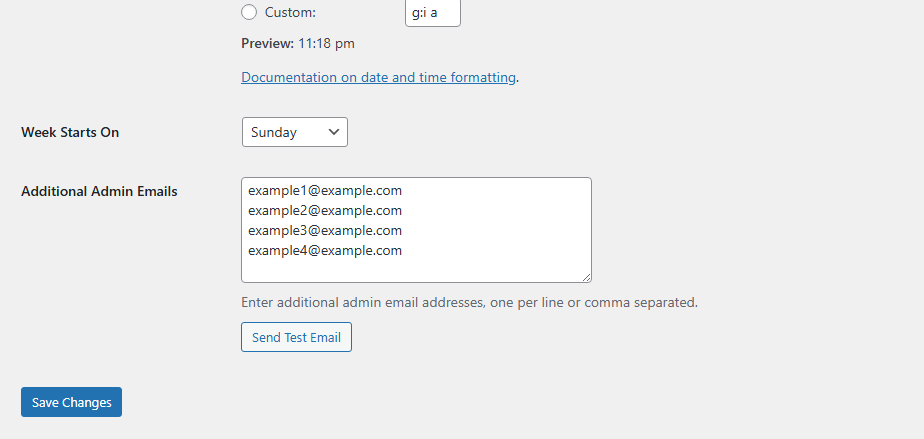Select the Custom time format radio button
The image size is (924, 439).
pos(249,13)
